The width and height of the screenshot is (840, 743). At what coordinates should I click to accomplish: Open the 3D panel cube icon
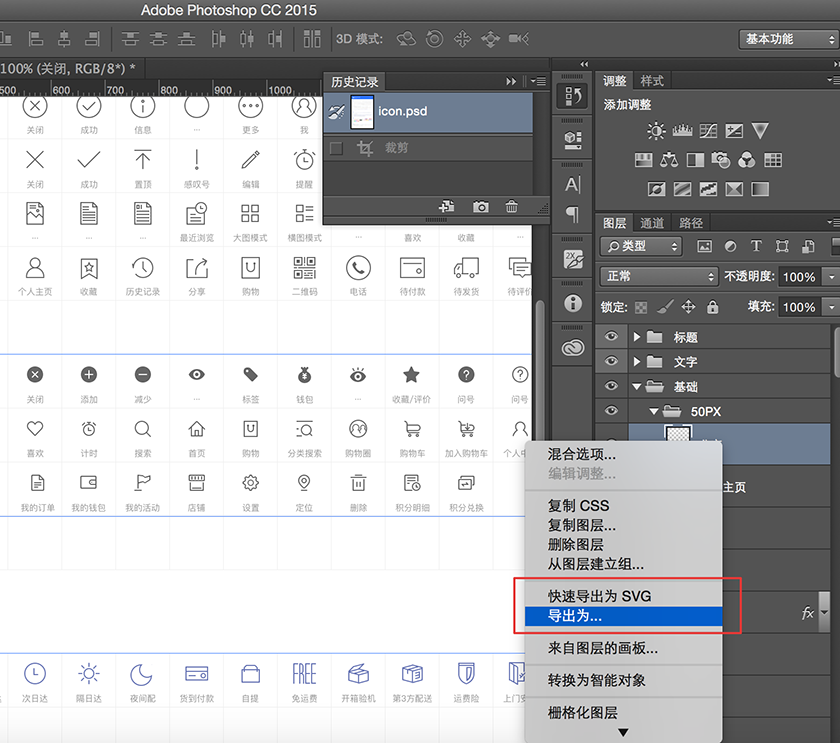(x=573, y=140)
